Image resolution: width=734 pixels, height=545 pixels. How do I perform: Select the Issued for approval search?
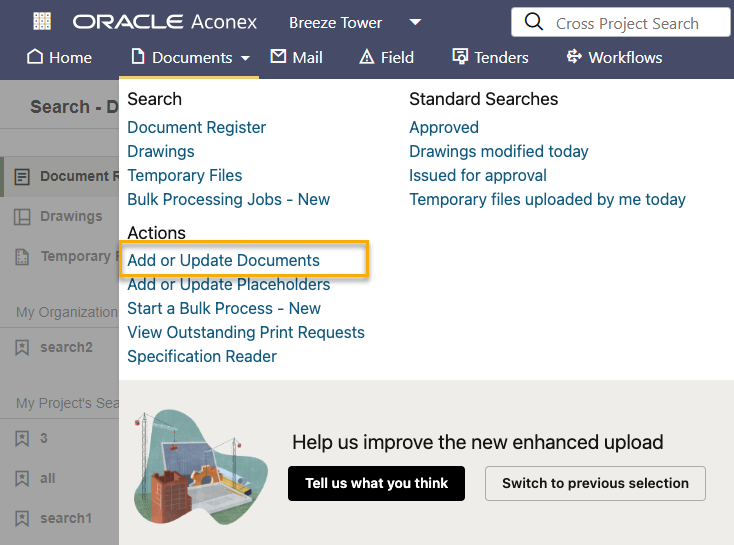(x=477, y=175)
